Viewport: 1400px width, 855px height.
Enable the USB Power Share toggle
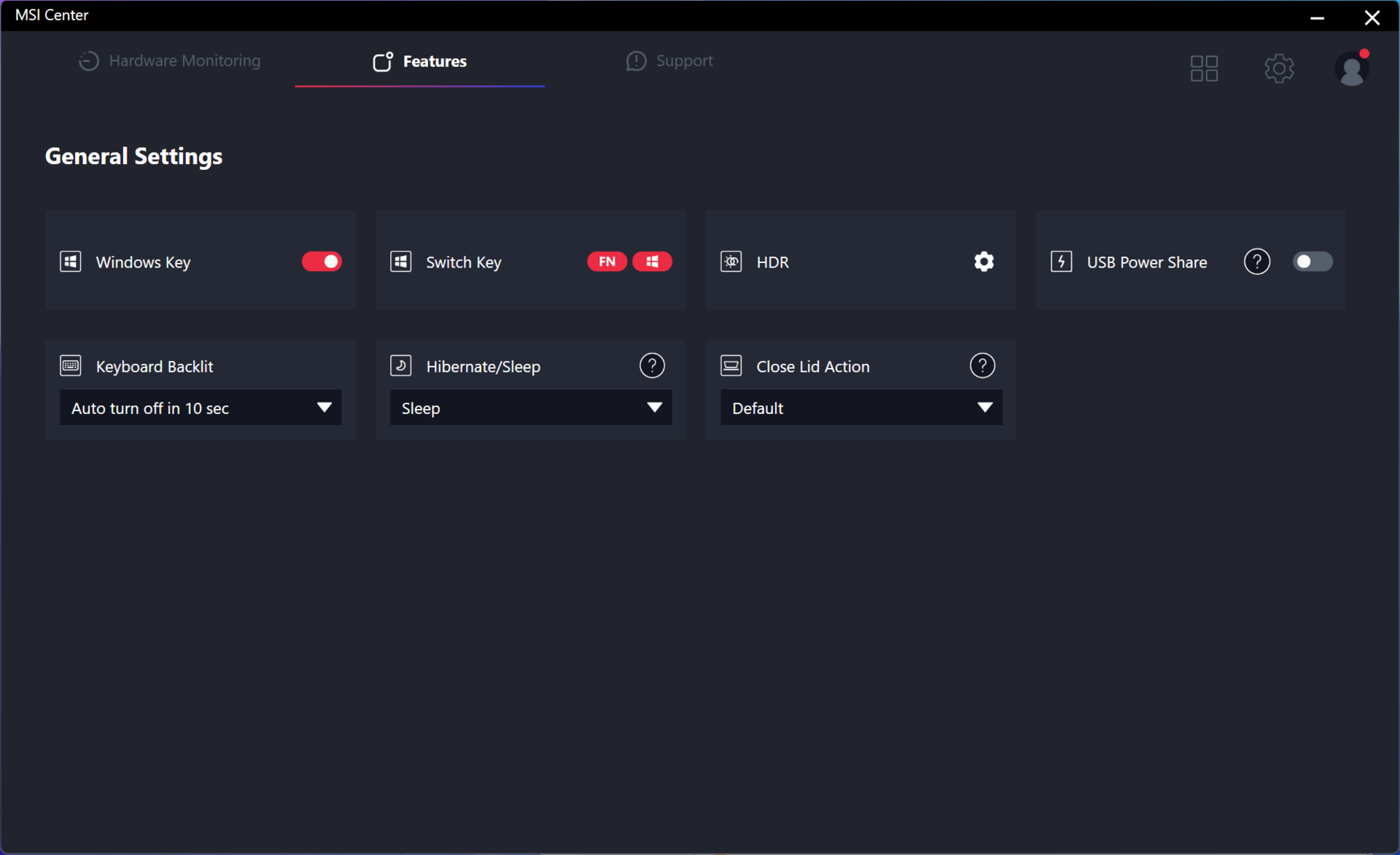point(1312,262)
